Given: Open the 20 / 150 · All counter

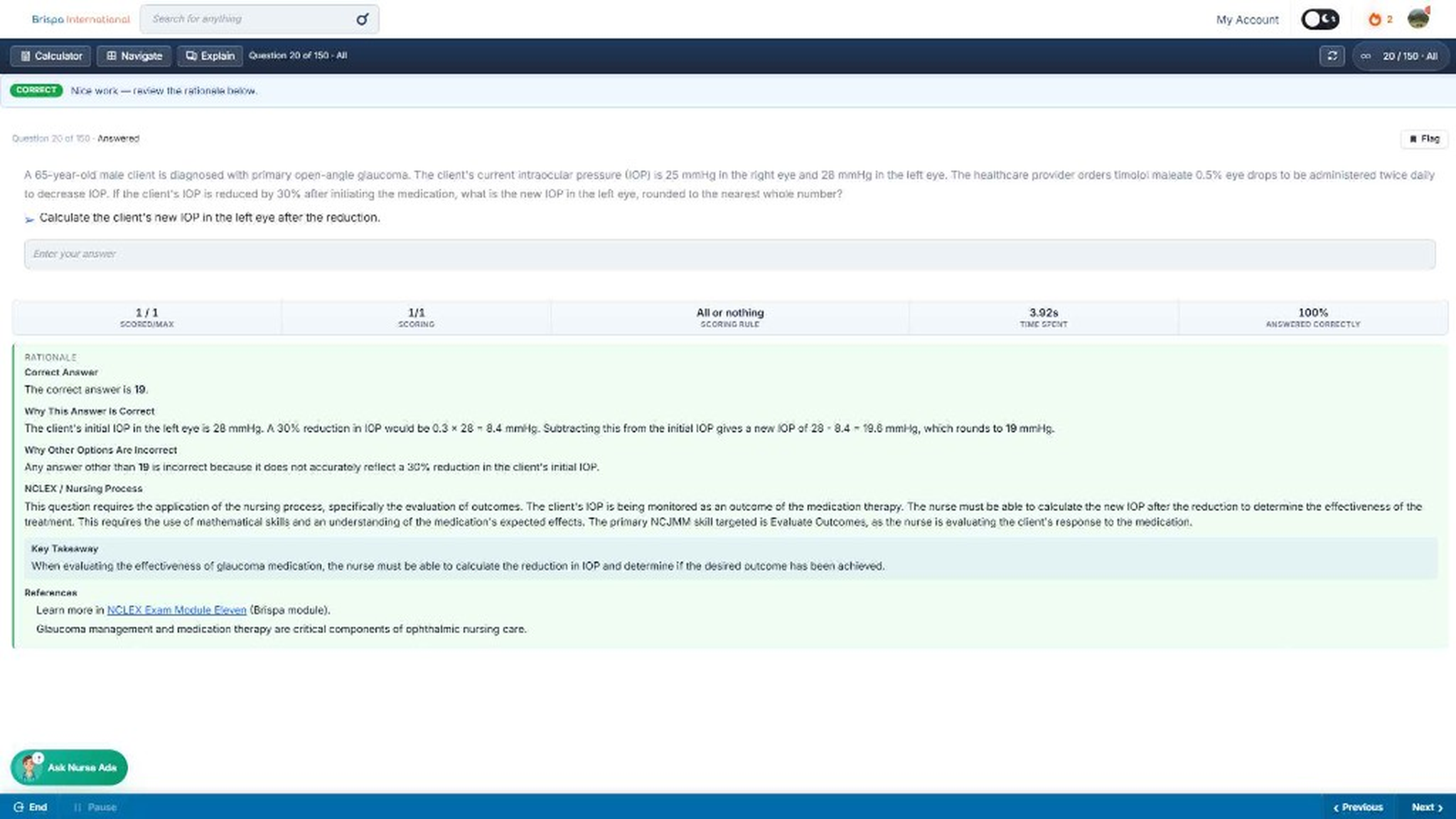Looking at the screenshot, I should (x=1400, y=55).
